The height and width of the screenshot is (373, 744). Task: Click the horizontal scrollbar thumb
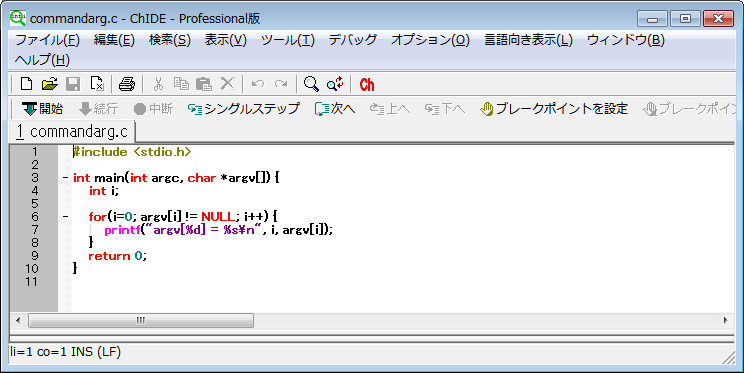pos(141,320)
